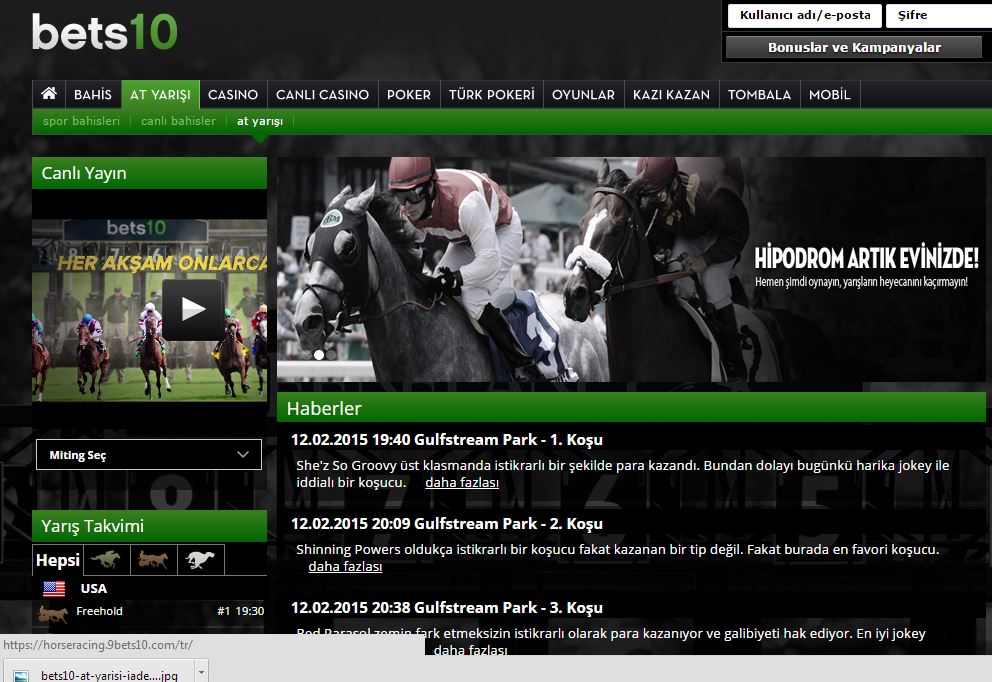Go to KAZI KAZAN
This screenshot has height=682, width=992.
[x=671, y=95]
